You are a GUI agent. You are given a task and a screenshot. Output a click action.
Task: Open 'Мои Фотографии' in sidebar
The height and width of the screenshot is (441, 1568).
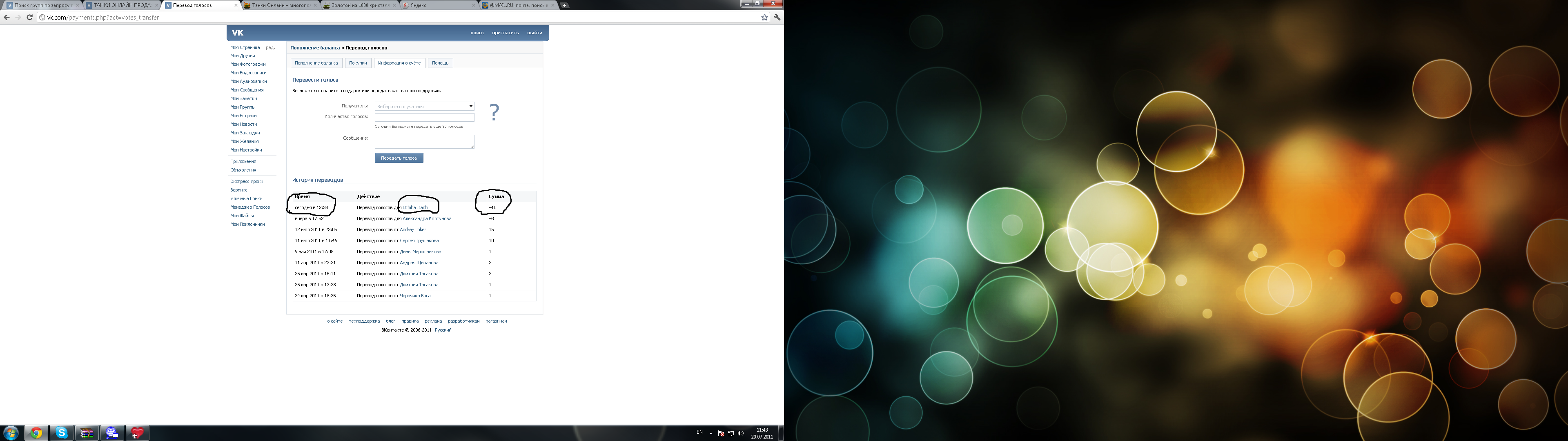tap(248, 64)
